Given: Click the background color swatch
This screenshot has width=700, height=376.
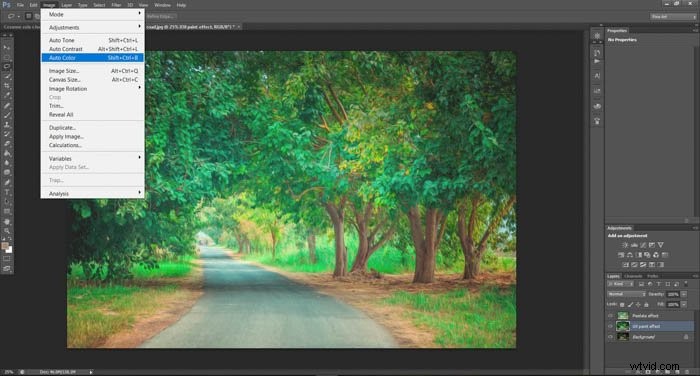Looking at the screenshot, I should pos(9,250).
